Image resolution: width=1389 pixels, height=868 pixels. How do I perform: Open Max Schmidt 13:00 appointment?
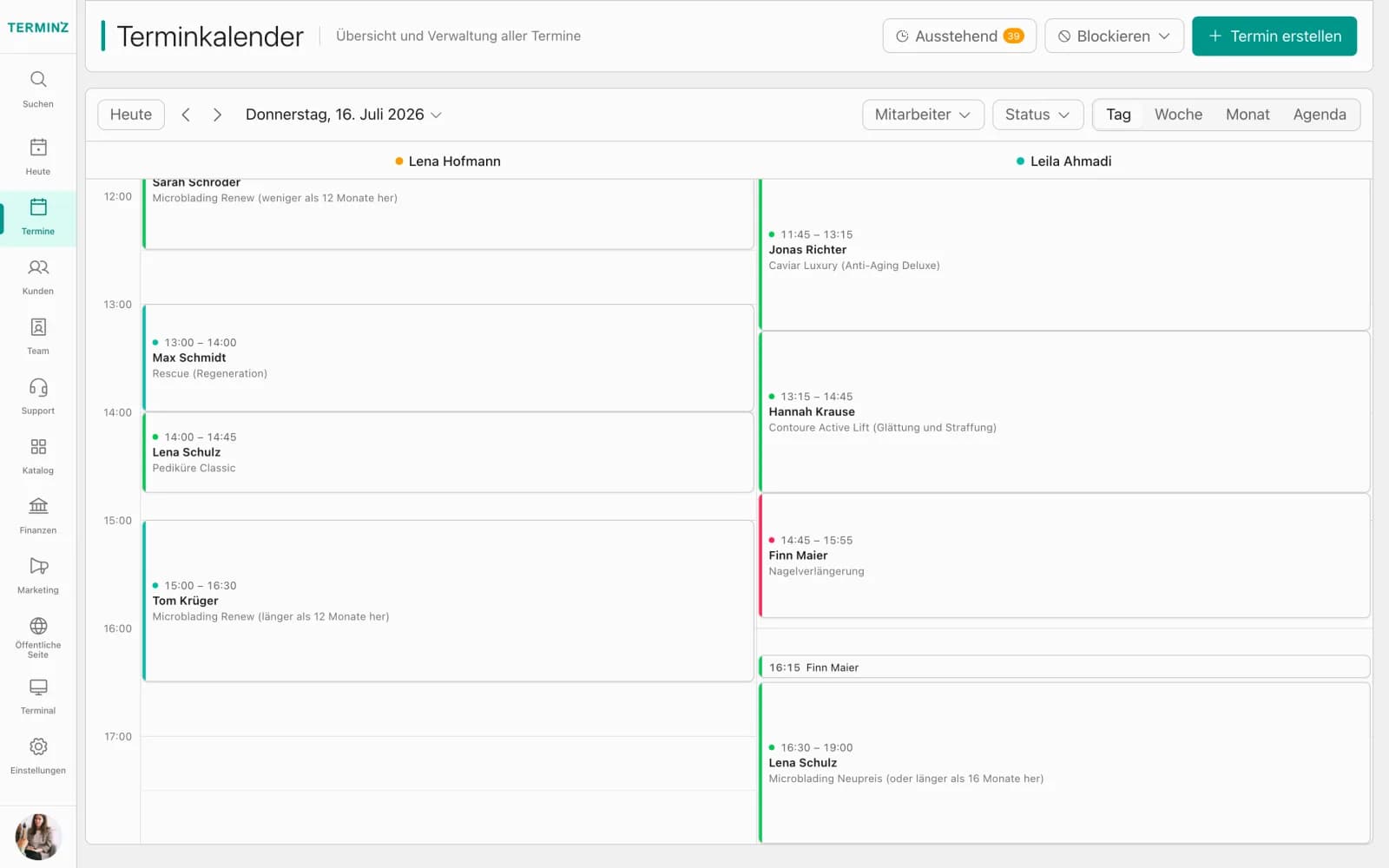pos(448,358)
